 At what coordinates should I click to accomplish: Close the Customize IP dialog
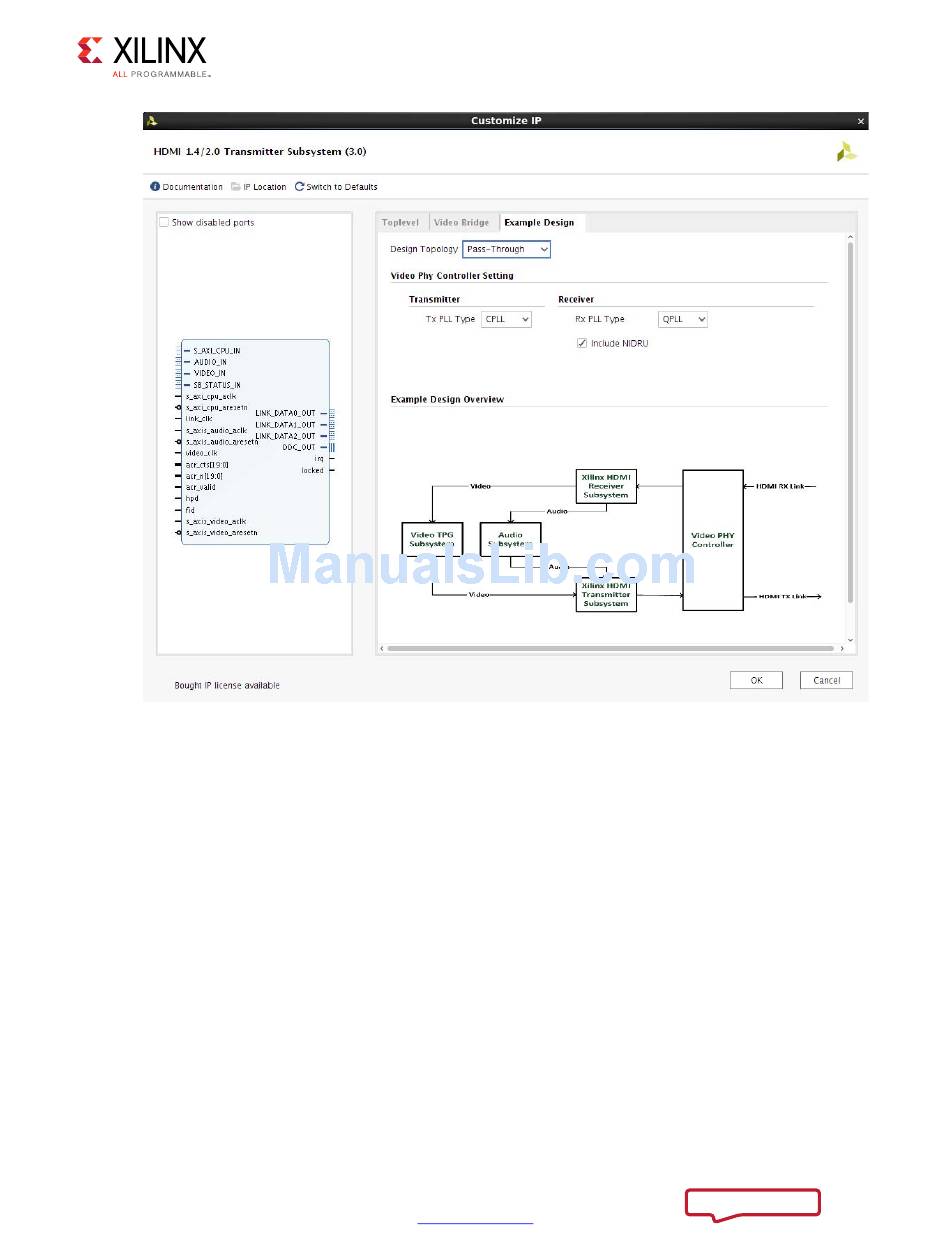(x=861, y=121)
